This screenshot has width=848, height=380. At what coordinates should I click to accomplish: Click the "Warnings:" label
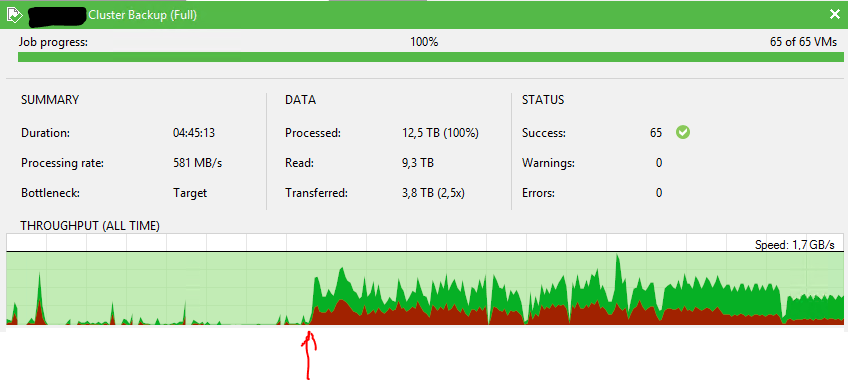click(x=548, y=163)
